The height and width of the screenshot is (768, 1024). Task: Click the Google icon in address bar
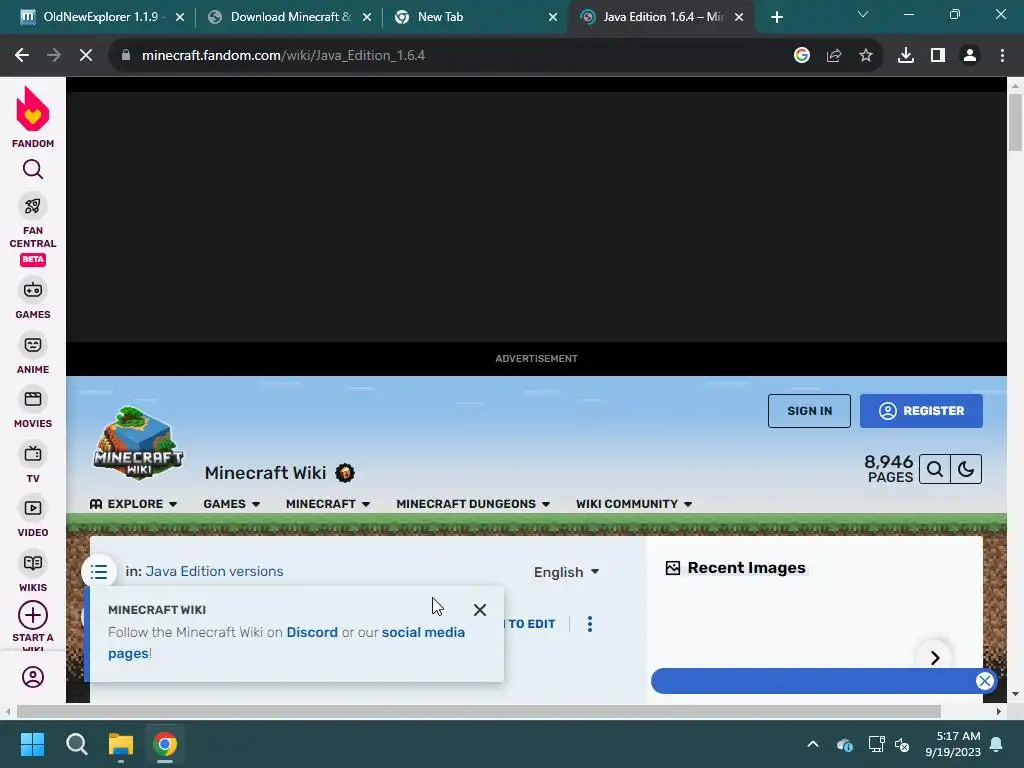pos(802,56)
